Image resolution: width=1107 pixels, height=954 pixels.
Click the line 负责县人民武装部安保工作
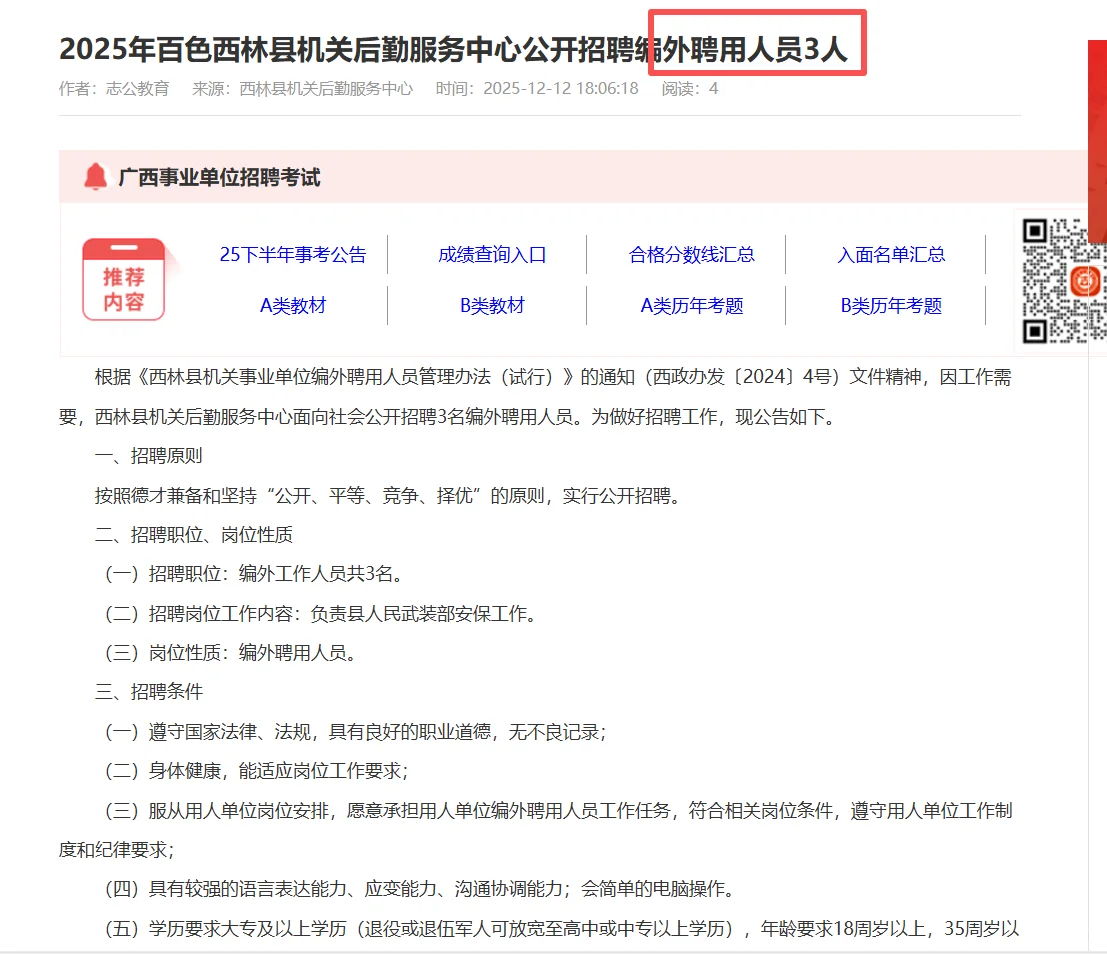[x=321, y=614]
